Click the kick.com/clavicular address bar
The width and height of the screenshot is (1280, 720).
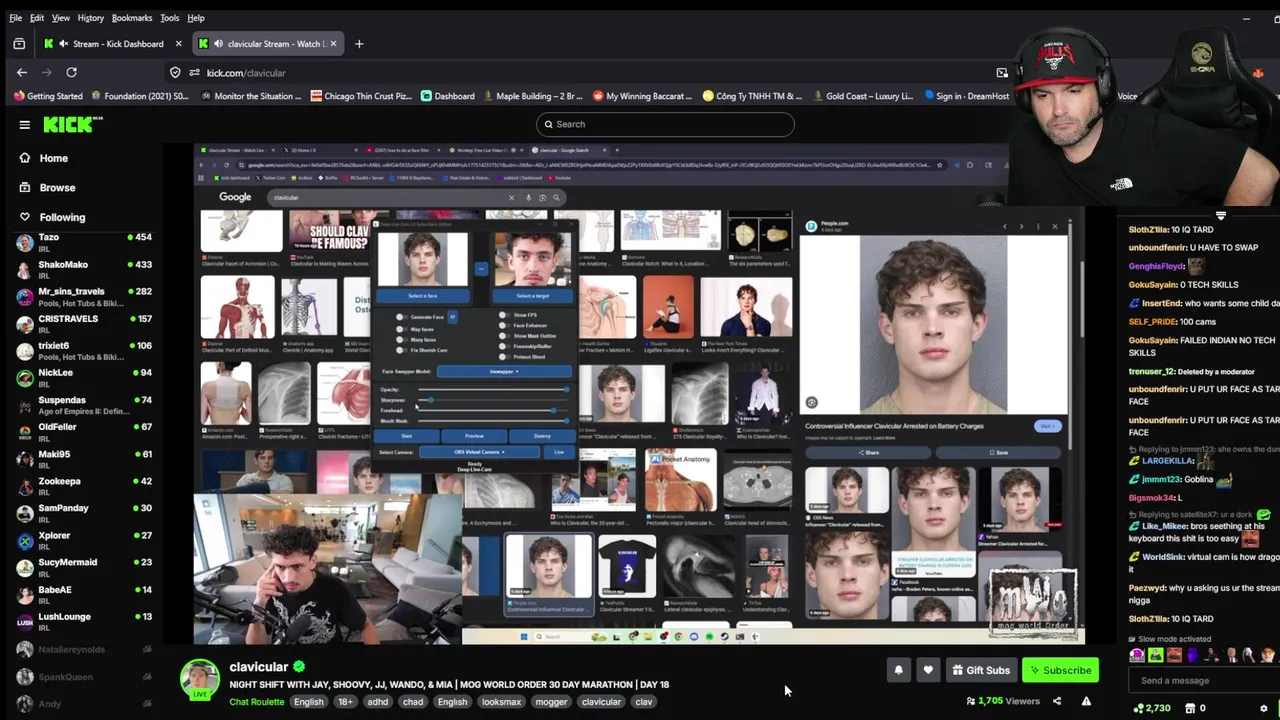pos(590,73)
